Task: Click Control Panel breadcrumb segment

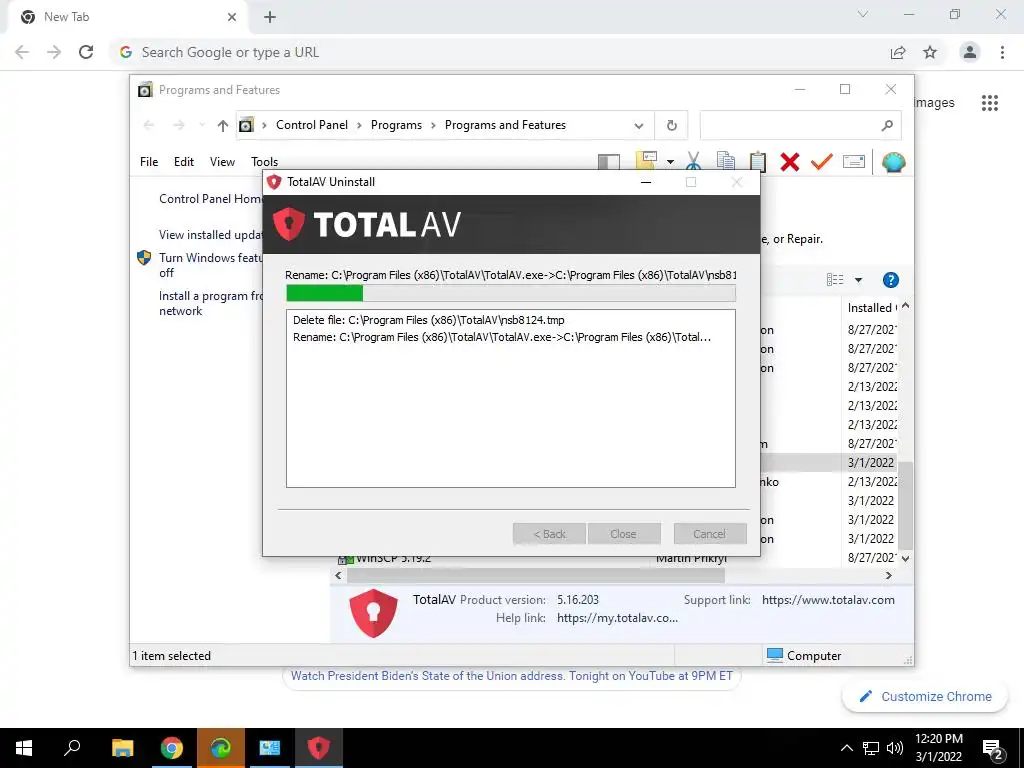Action: (x=312, y=125)
